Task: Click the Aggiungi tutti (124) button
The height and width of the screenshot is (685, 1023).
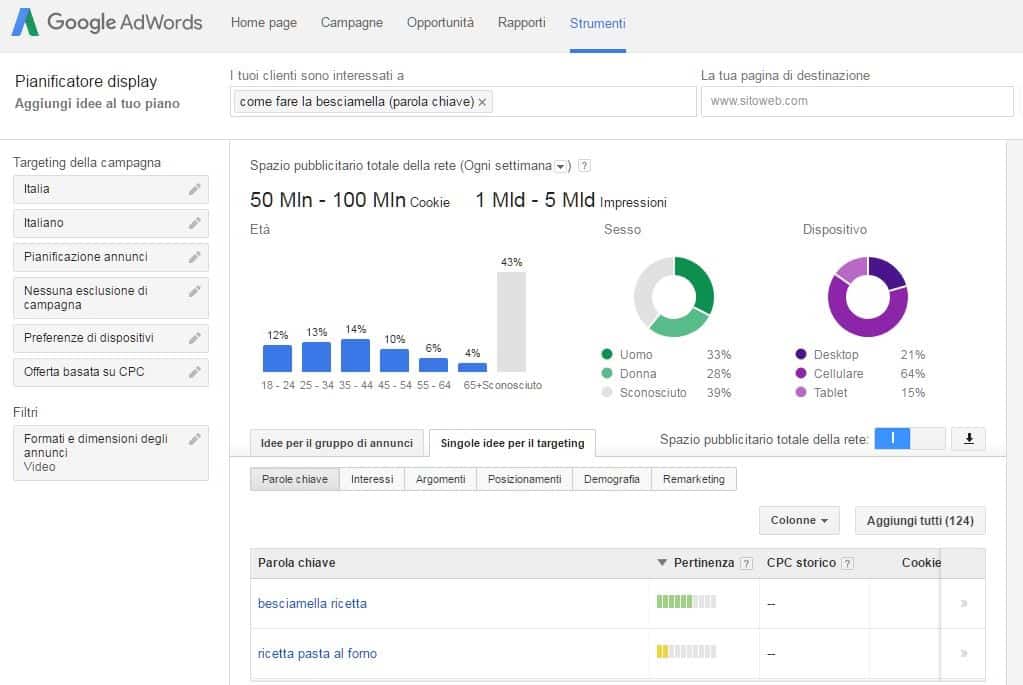Action: [918, 520]
